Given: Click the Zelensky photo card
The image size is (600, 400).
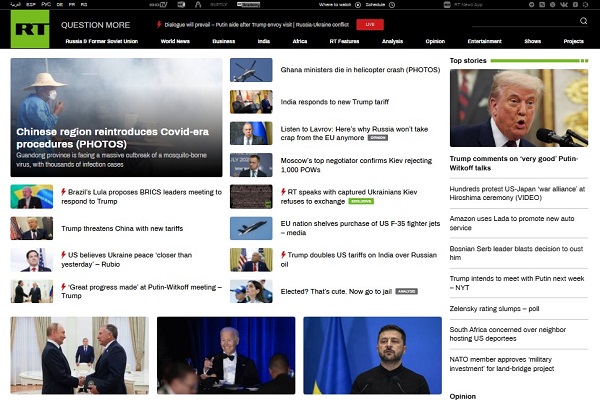Looking at the screenshot, I should click(x=372, y=355).
